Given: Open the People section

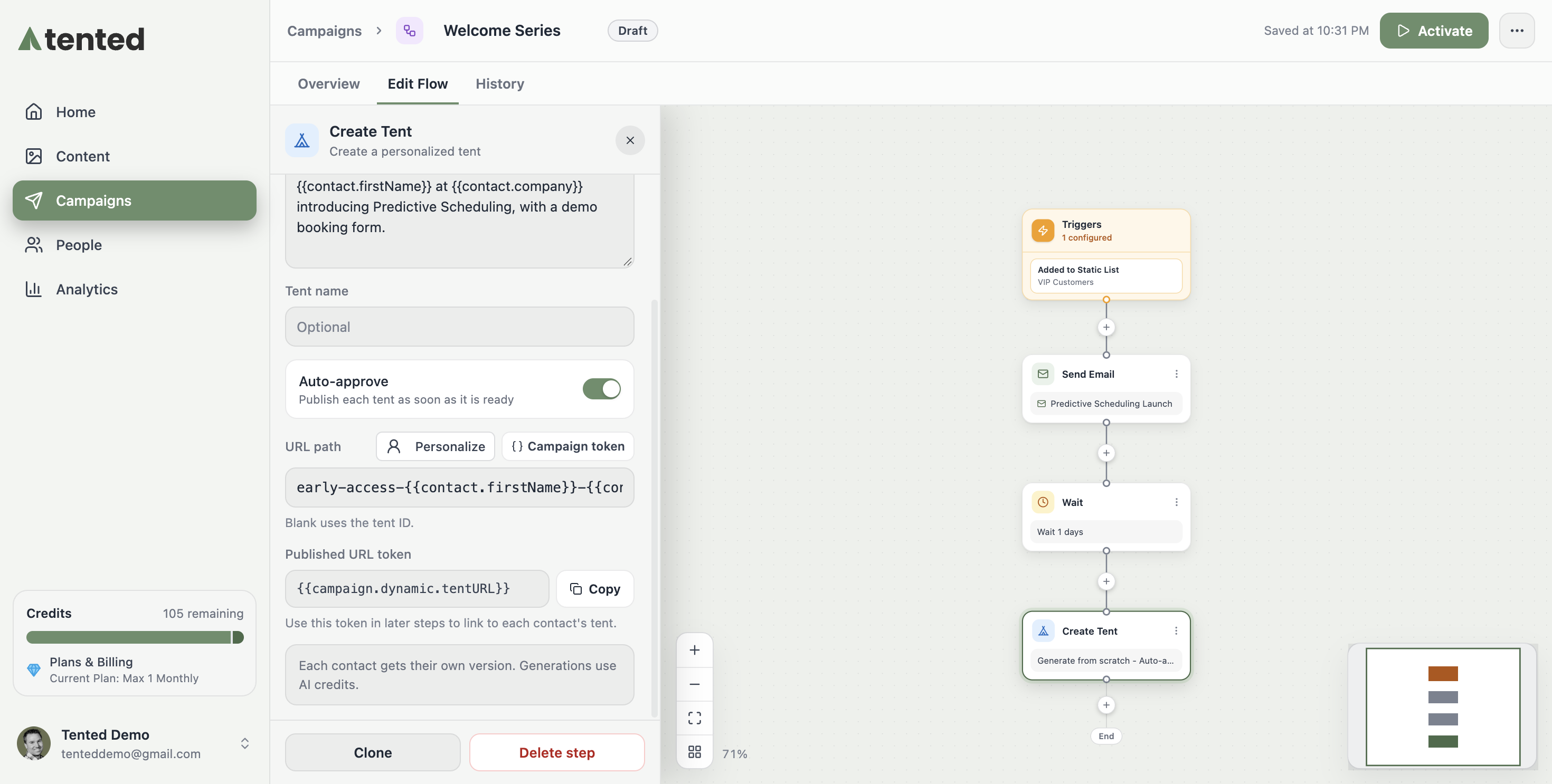Looking at the screenshot, I should coord(135,244).
